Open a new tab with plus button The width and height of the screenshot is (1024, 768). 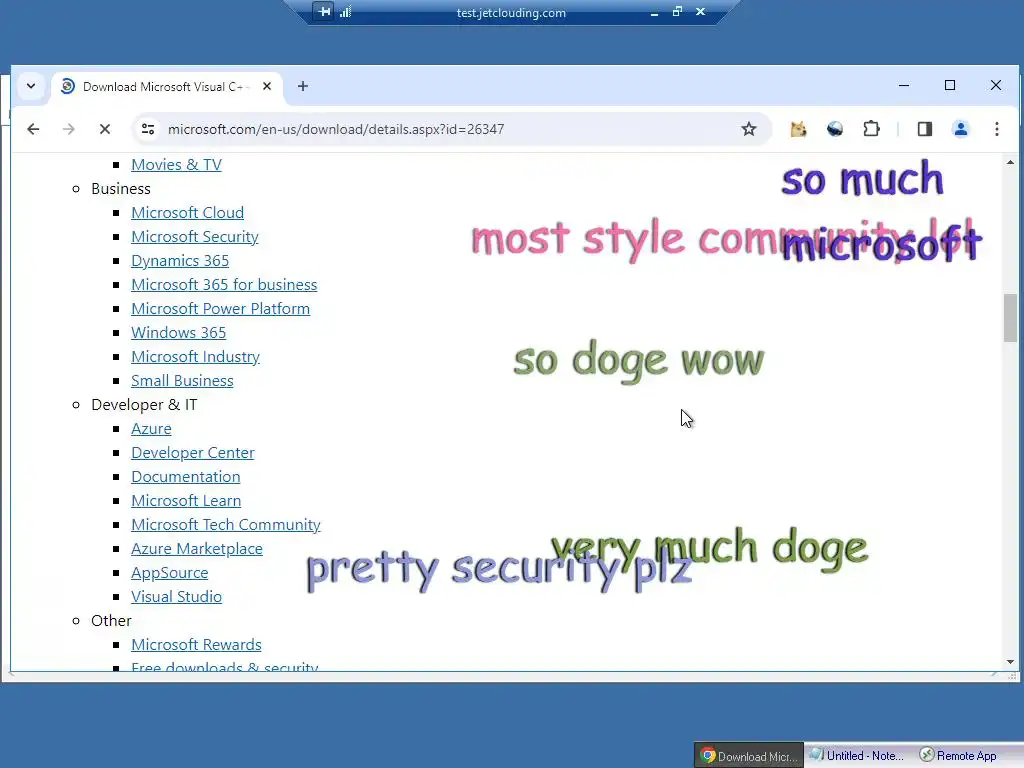pos(303,86)
